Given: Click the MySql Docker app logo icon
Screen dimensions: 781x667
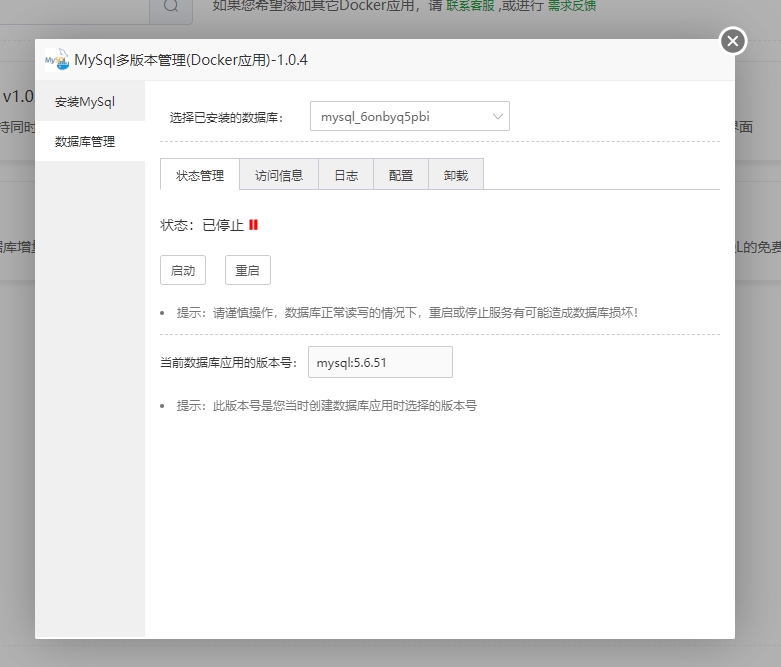Looking at the screenshot, I should [x=57, y=60].
